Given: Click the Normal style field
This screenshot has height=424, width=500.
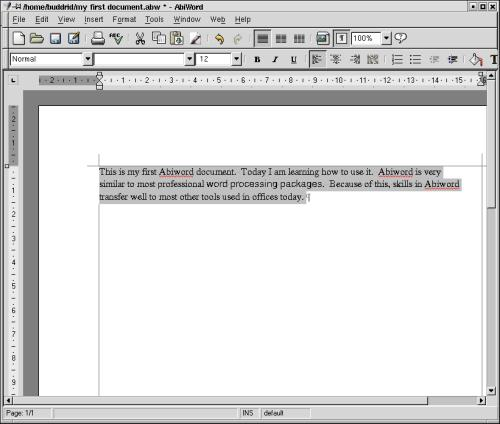Looking at the screenshot, I should click(47, 59).
